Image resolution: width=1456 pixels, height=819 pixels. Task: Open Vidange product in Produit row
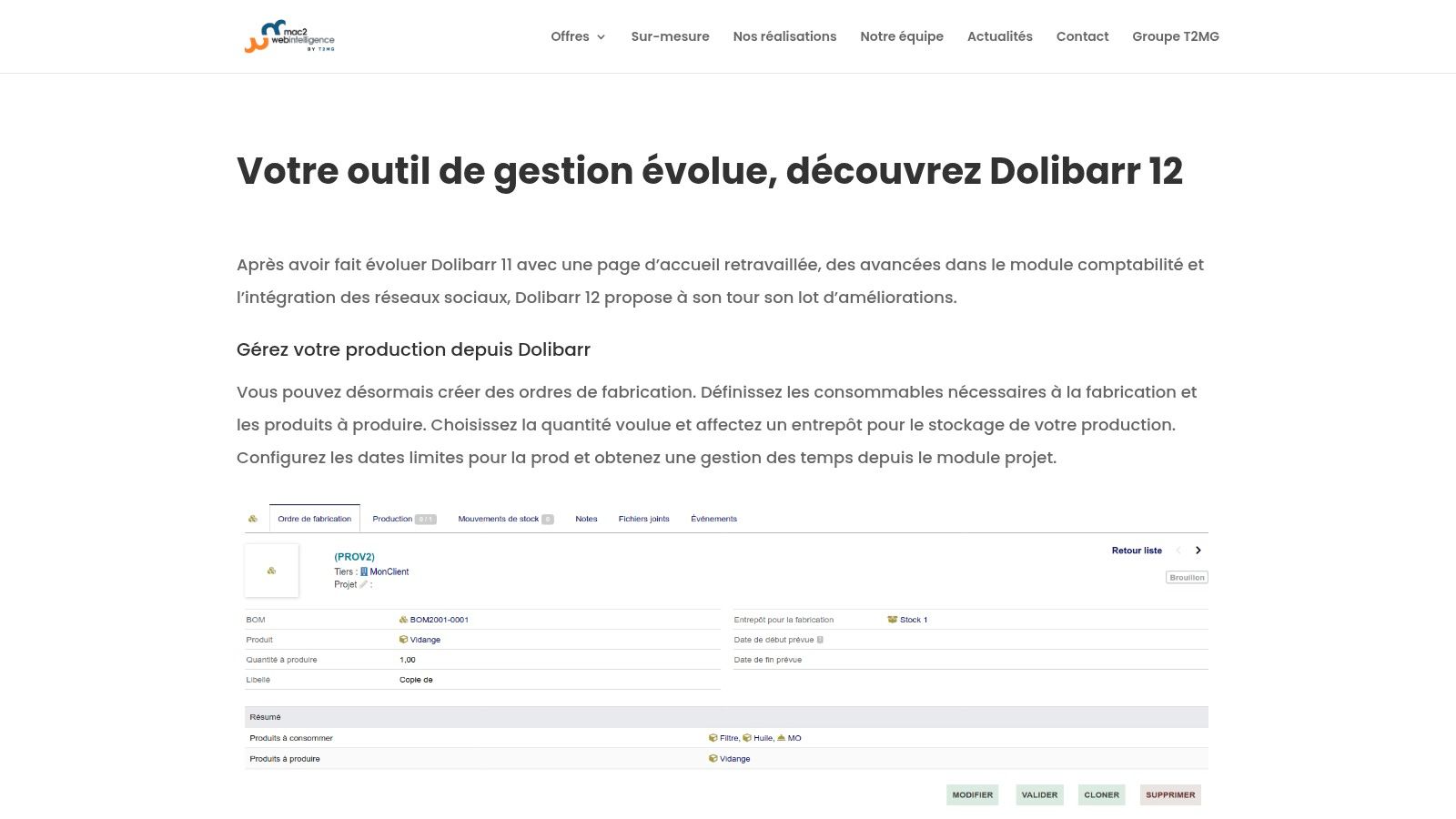coord(425,640)
